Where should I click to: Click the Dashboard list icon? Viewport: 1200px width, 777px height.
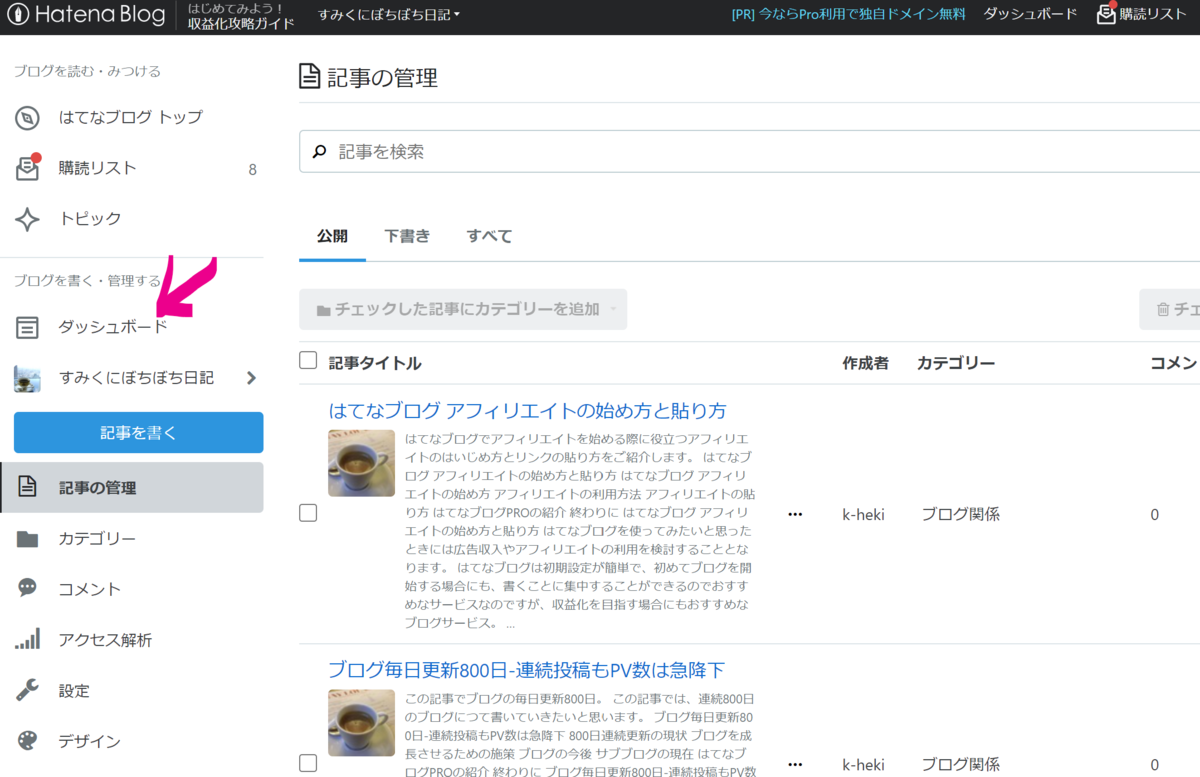pyautogui.click(x=28, y=327)
